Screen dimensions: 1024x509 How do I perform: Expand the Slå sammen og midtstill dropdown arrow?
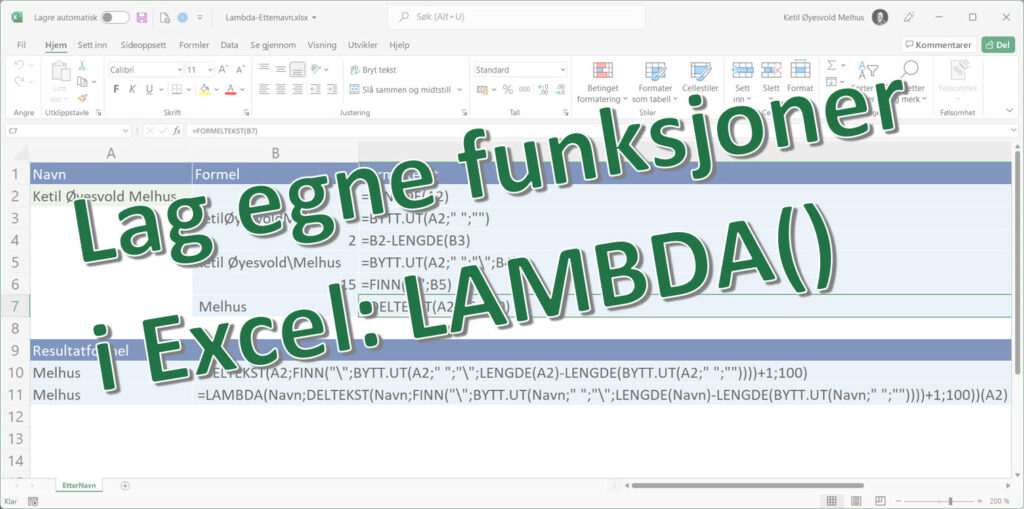(x=461, y=90)
